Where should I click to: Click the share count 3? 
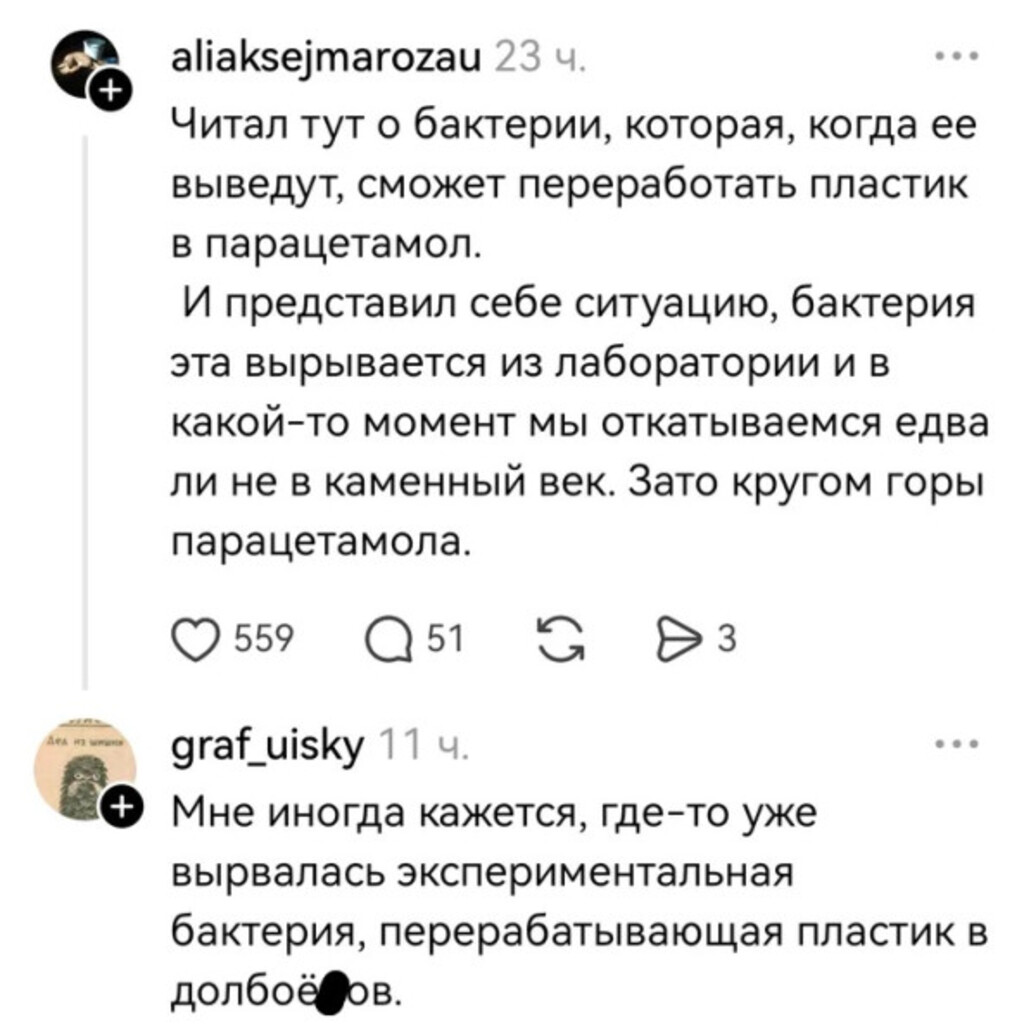point(728,638)
